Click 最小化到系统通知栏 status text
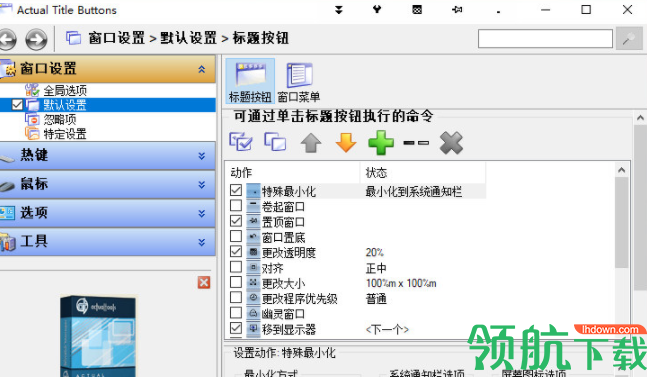Screen dimensions: 647x377 [413, 191]
